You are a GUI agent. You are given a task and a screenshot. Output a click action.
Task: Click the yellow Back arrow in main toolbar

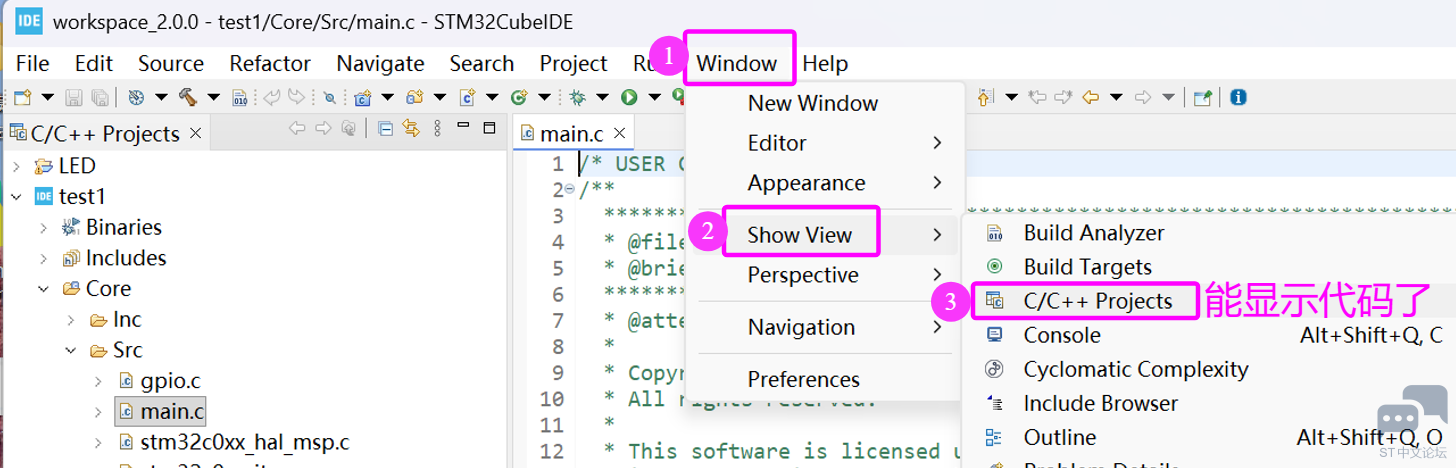1091,97
